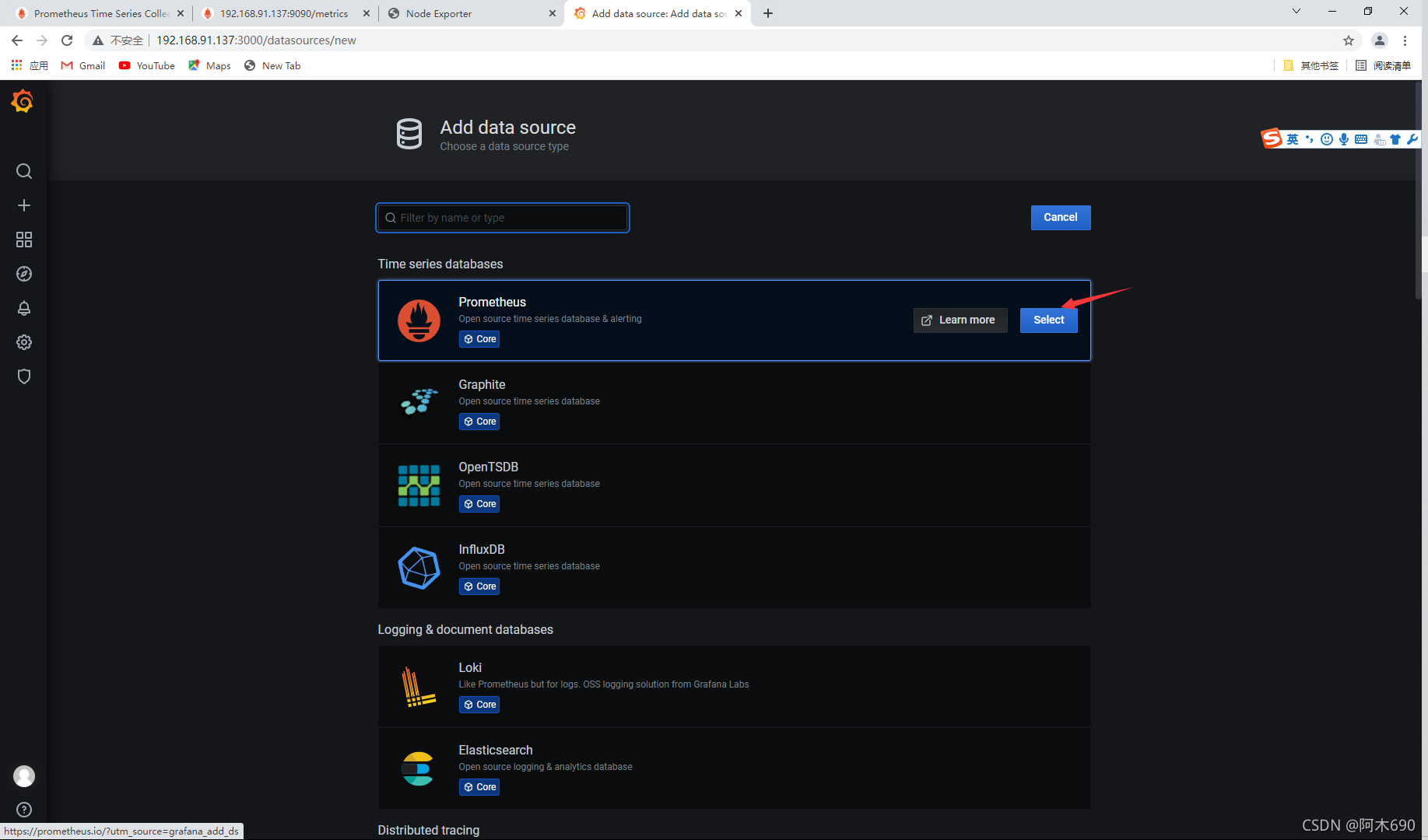This screenshot has height=840, width=1428.
Task: Click the browser address bar URL
Action: coord(256,40)
